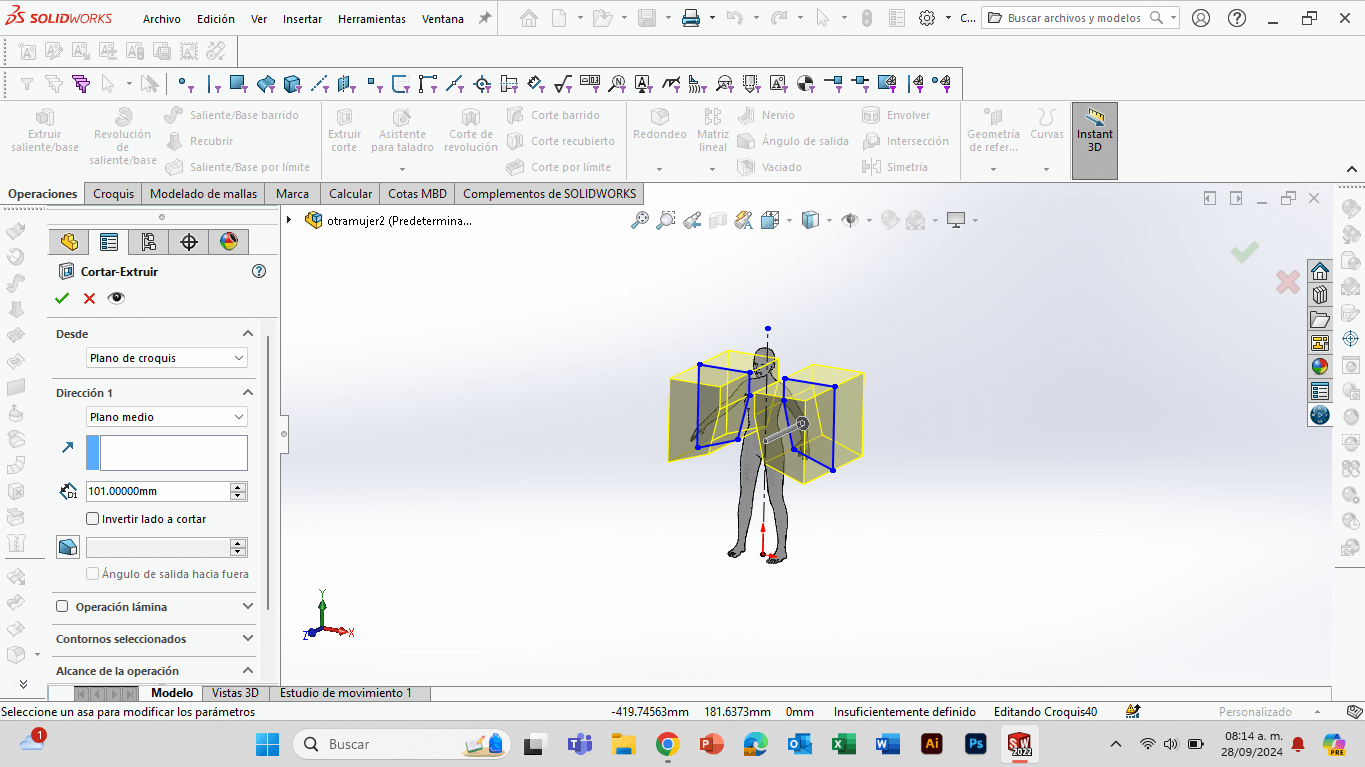Click the filter faces selection icon
Viewport: 1365px width, 767px height.
[238, 84]
